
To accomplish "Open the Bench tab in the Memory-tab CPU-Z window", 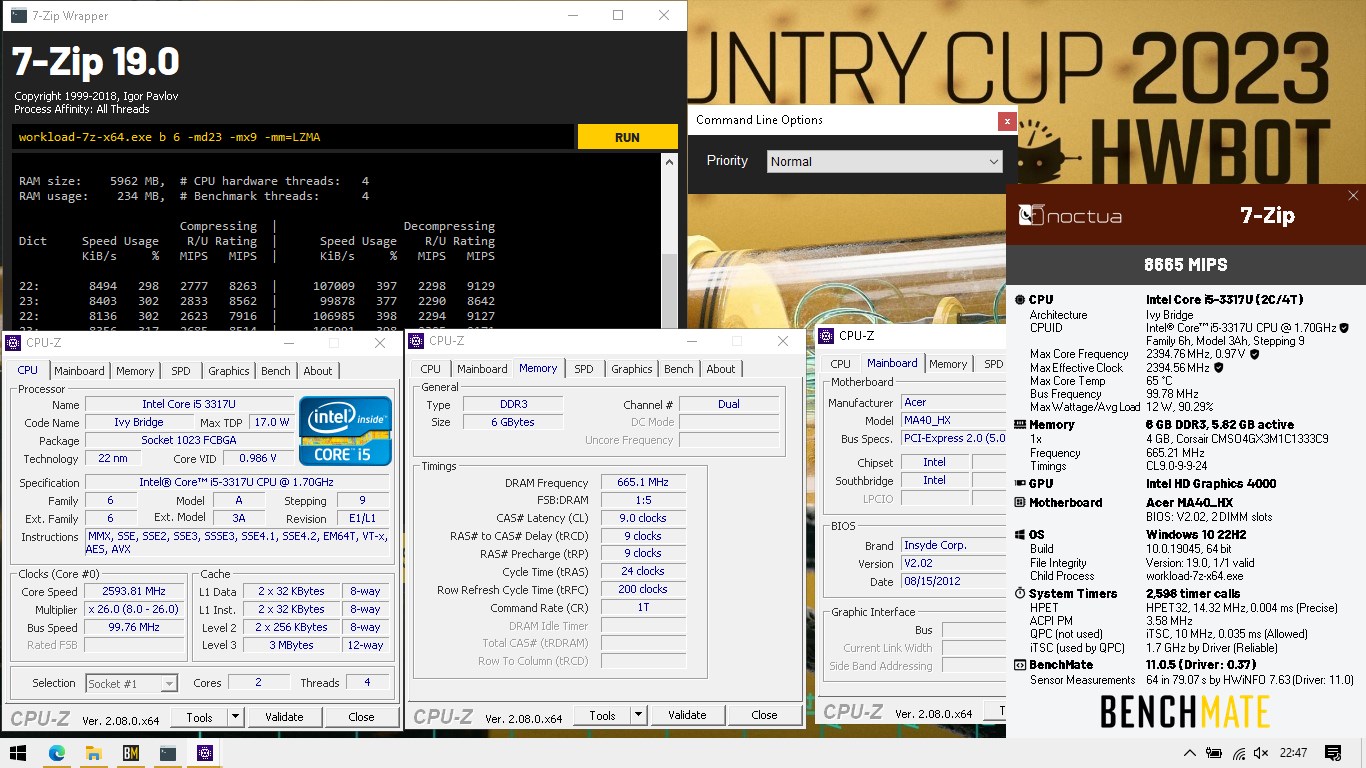I will point(679,369).
